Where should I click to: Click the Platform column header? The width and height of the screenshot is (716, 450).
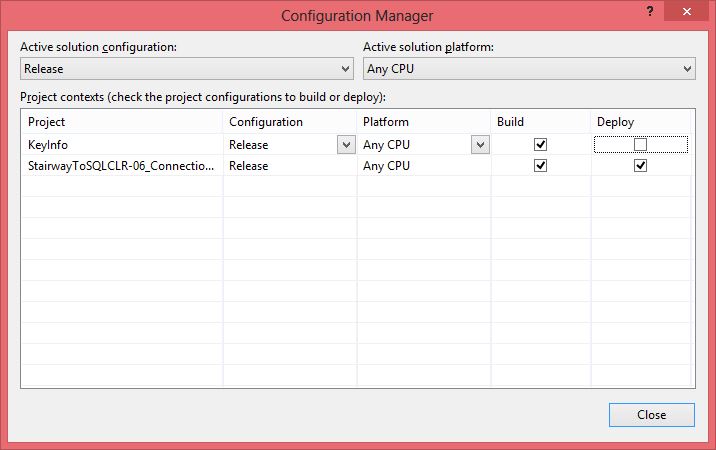[423, 122]
